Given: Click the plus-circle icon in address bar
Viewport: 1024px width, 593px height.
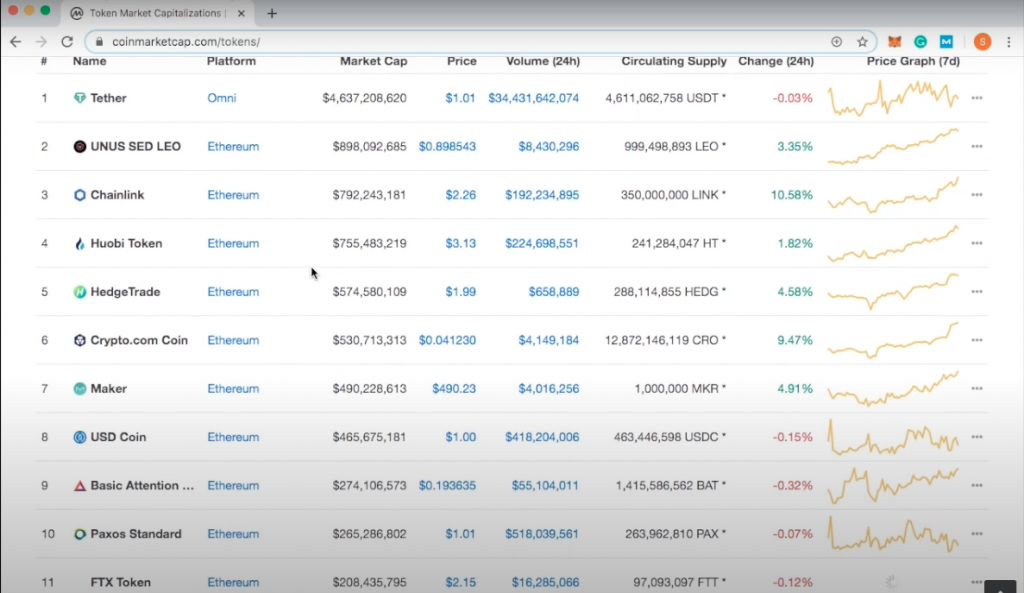Looking at the screenshot, I should [x=837, y=42].
